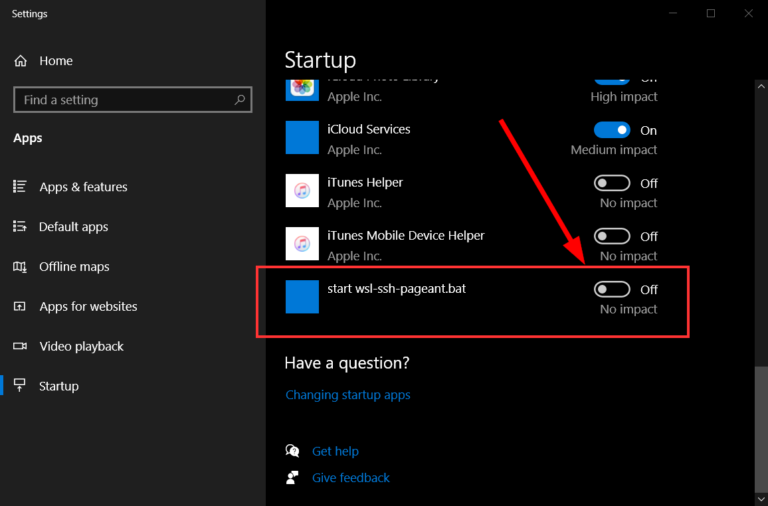Click the iCloud Services app icon
Screen dimensions: 768x506
pos(302,138)
